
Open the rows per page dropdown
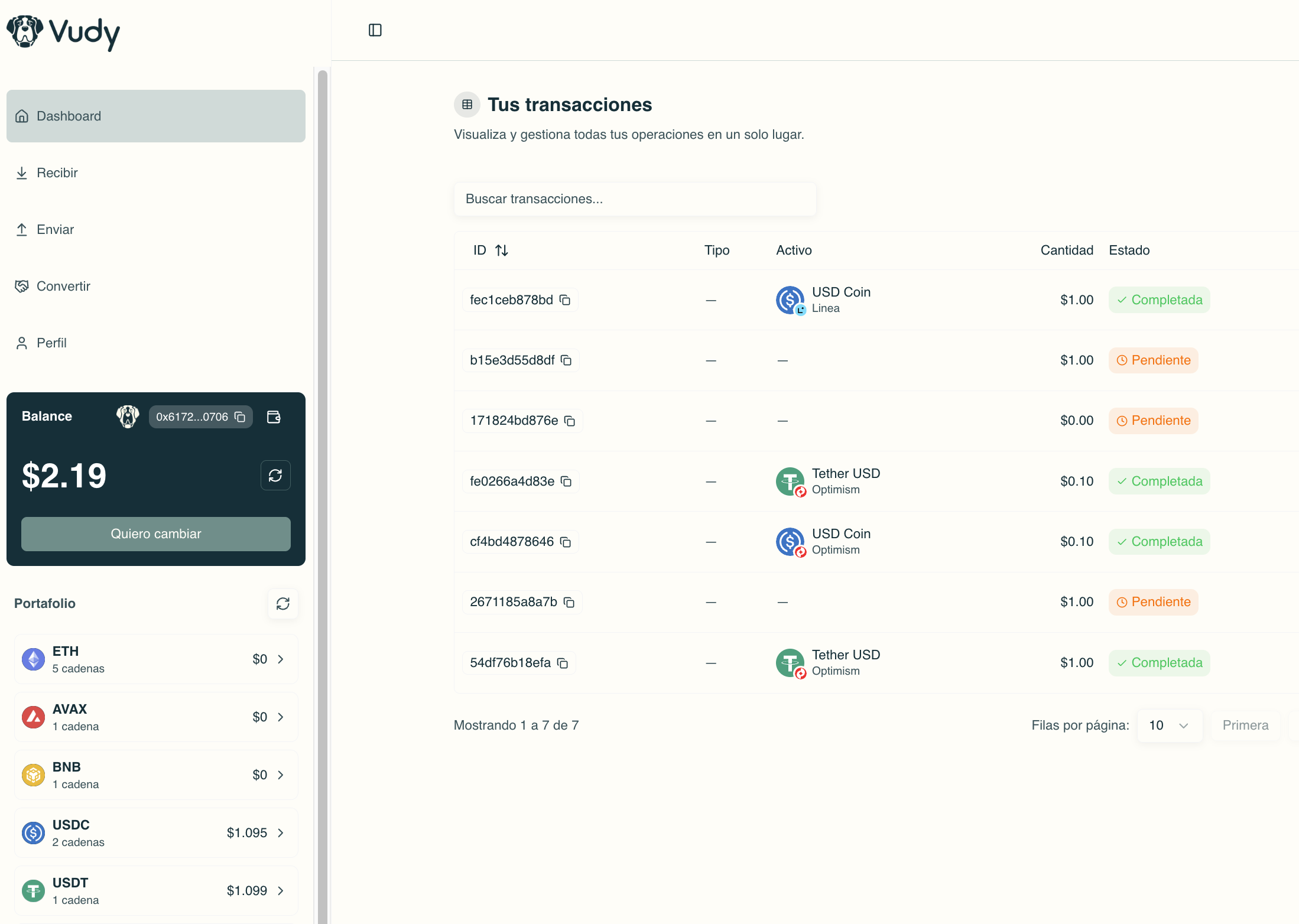click(x=1169, y=725)
